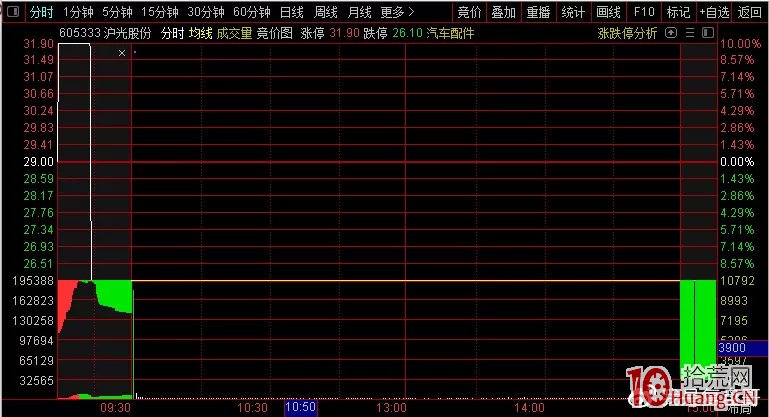Screen dimensions: 769x417
Task: Open the 竞价图 auction chart
Action: click(275, 33)
